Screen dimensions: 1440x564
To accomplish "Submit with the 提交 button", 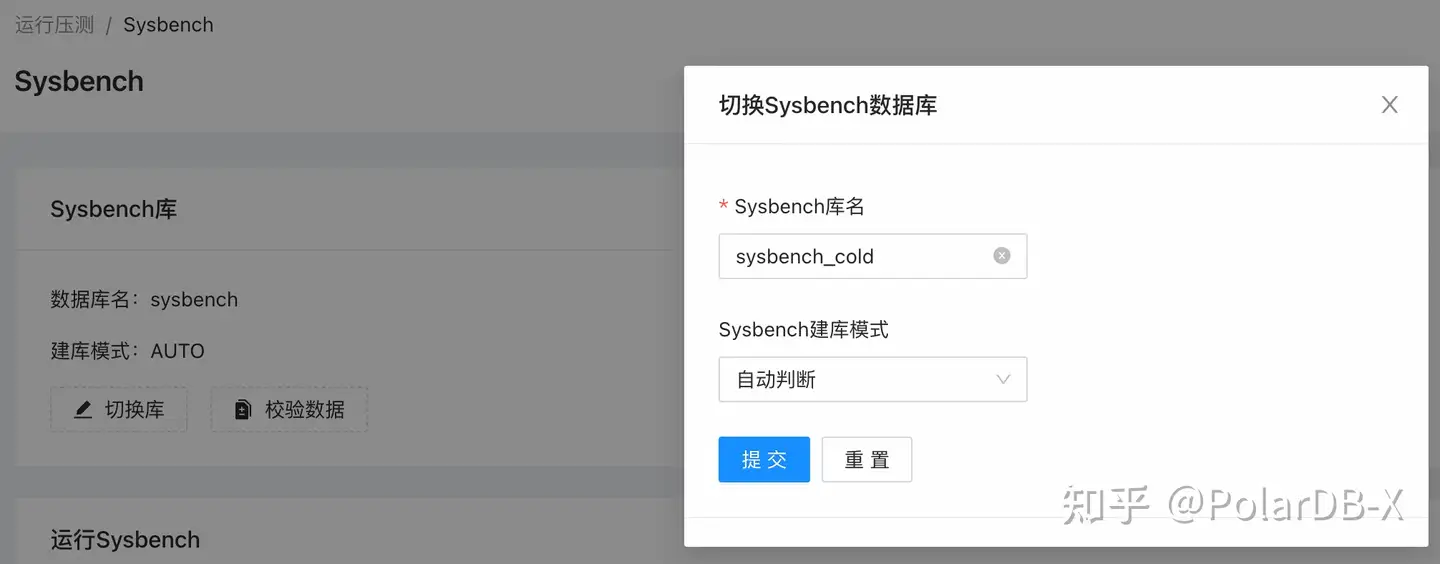I will tap(764, 460).
